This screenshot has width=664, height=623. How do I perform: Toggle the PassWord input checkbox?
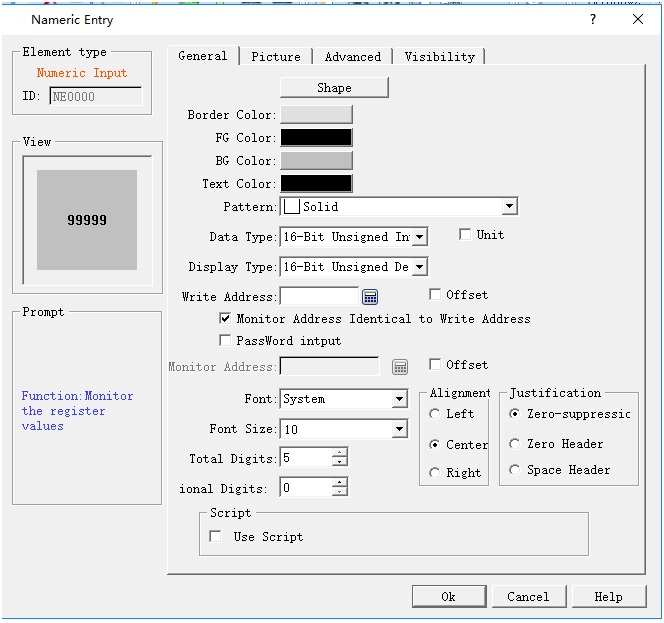point(226,341)
